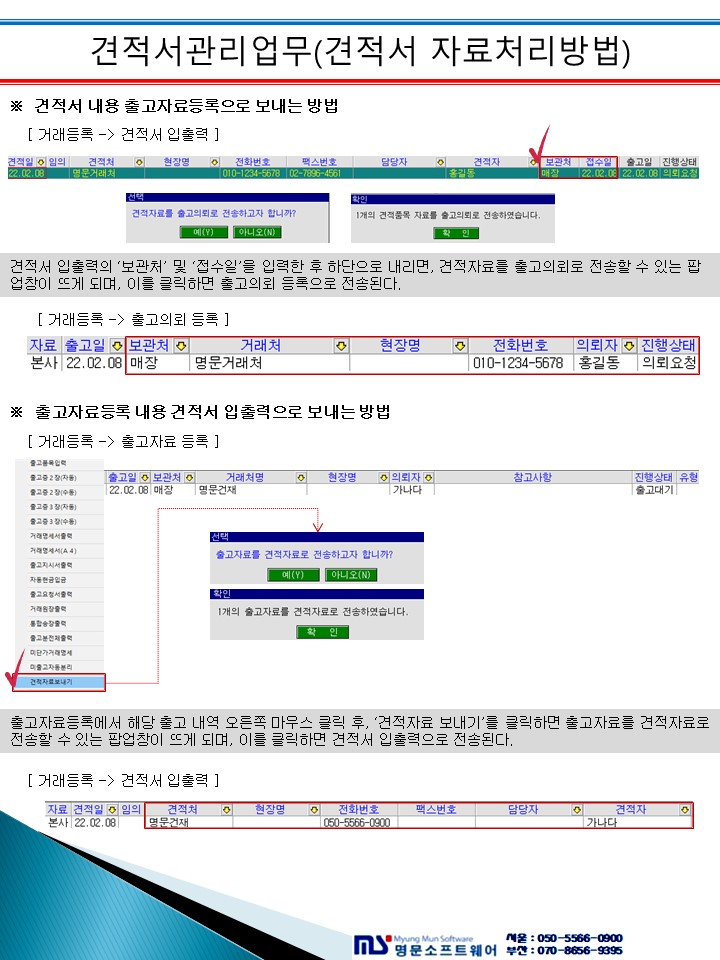Screen dimensions: 720x960
Task: Open the 보관처 dropdown arrow in 출고의뢰 등록 table
Action: pos(181,345)
